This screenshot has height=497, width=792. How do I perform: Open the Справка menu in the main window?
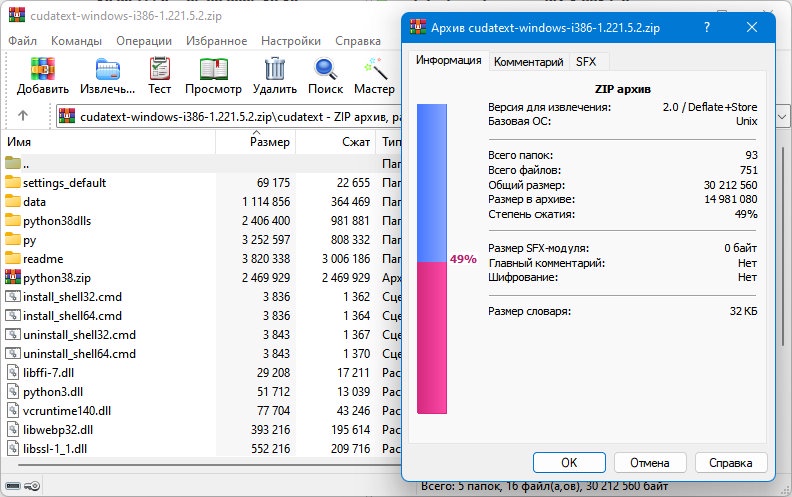[x=358, y=41]
